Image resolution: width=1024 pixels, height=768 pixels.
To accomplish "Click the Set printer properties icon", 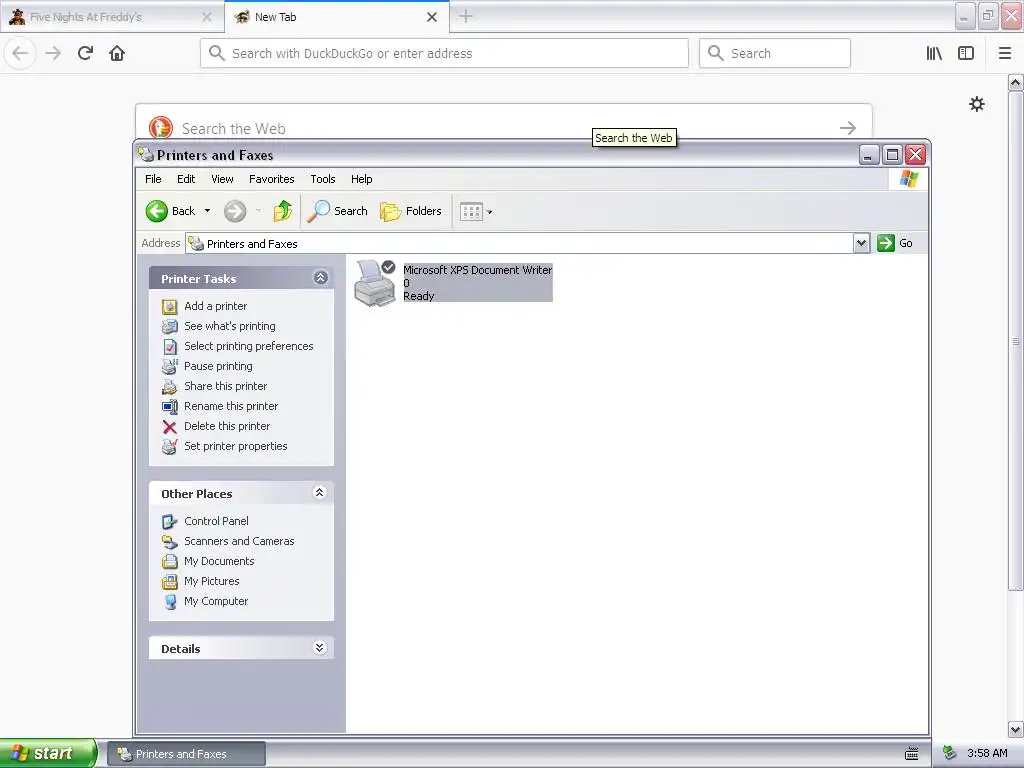I will coord(170,447).
